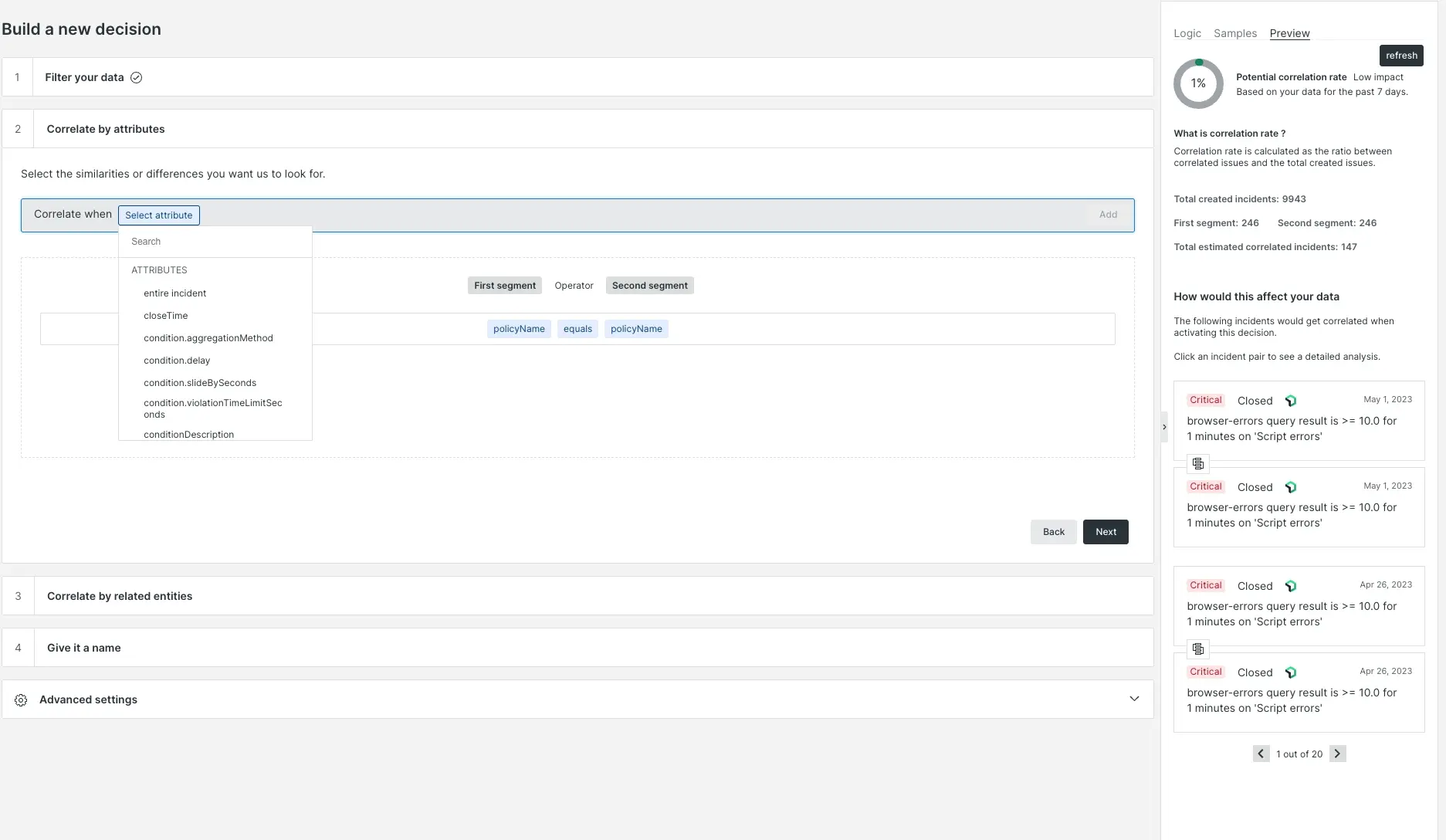This screenshot has width=1446, height=840.
Task: Click 'Total estimated correlated incidents: 147'
Action: (x=1265, y=247)
